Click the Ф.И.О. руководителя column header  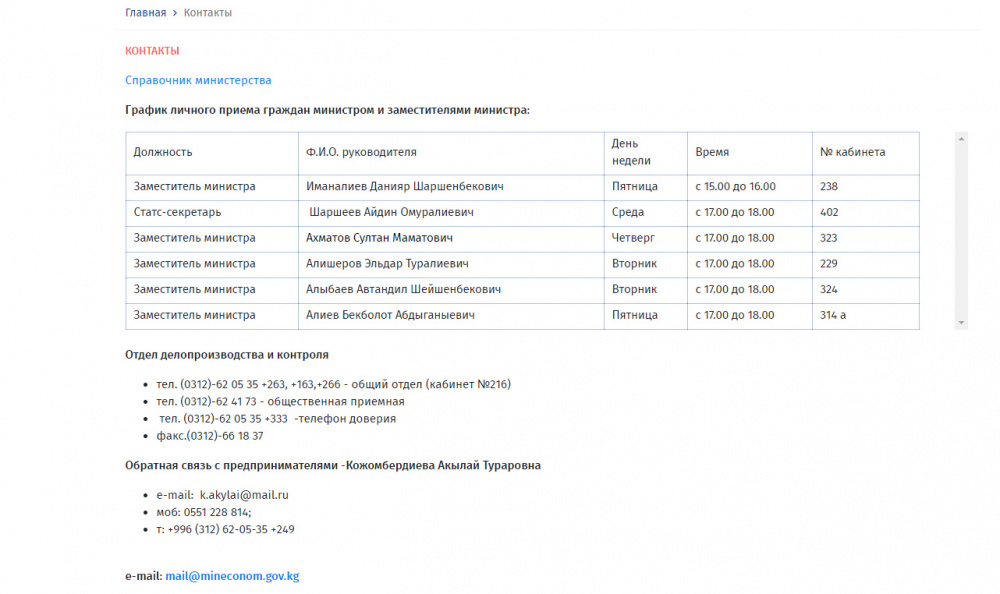click(361, 152)
